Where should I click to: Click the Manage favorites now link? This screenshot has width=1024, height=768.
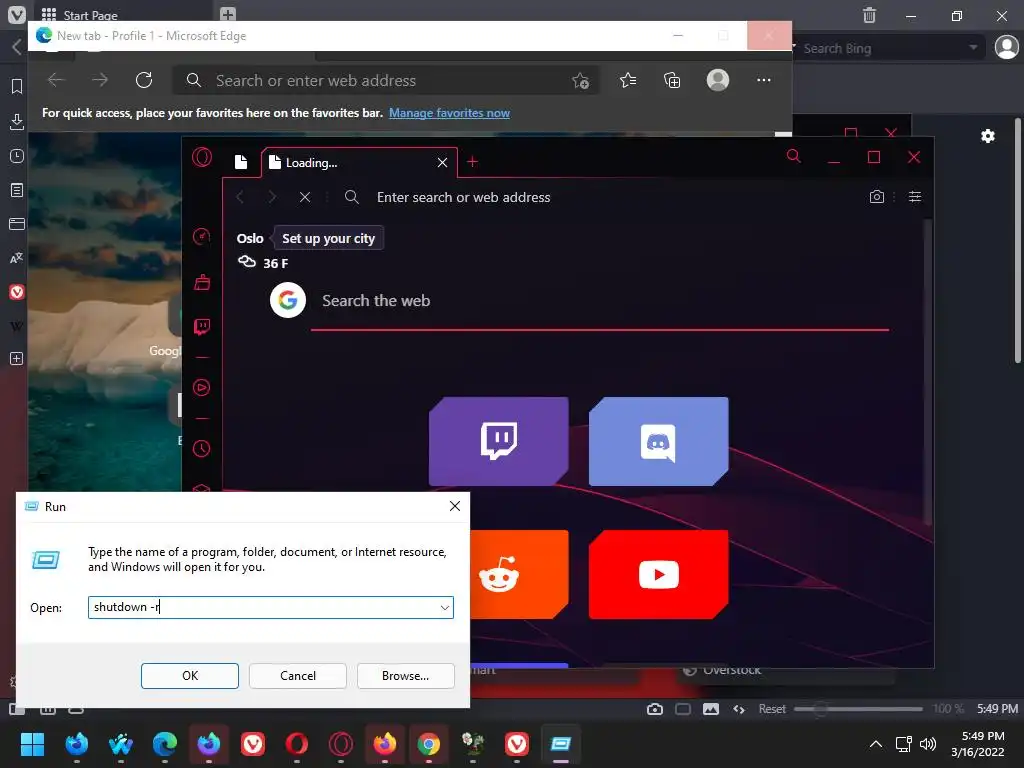(x=449, y=113)
